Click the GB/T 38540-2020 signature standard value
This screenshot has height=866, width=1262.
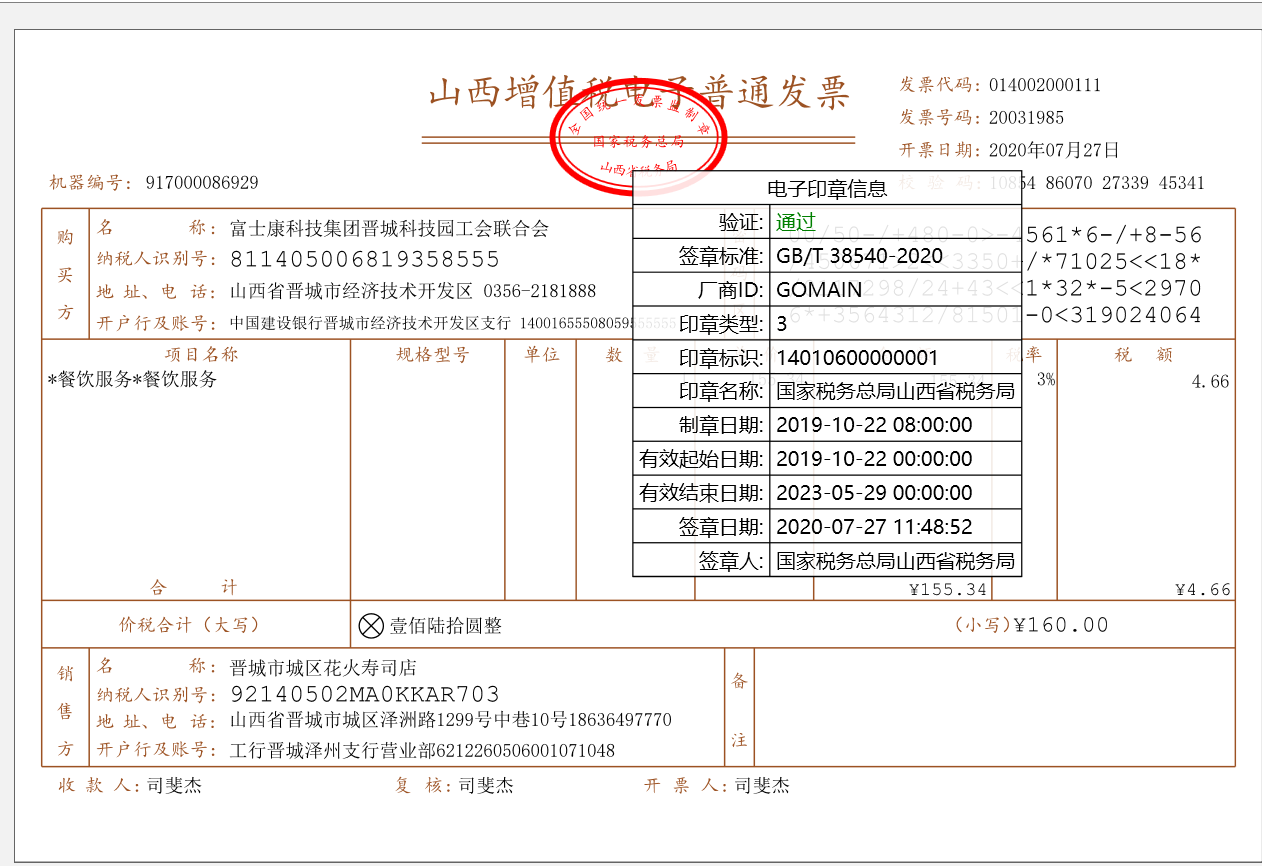point(859,256)
